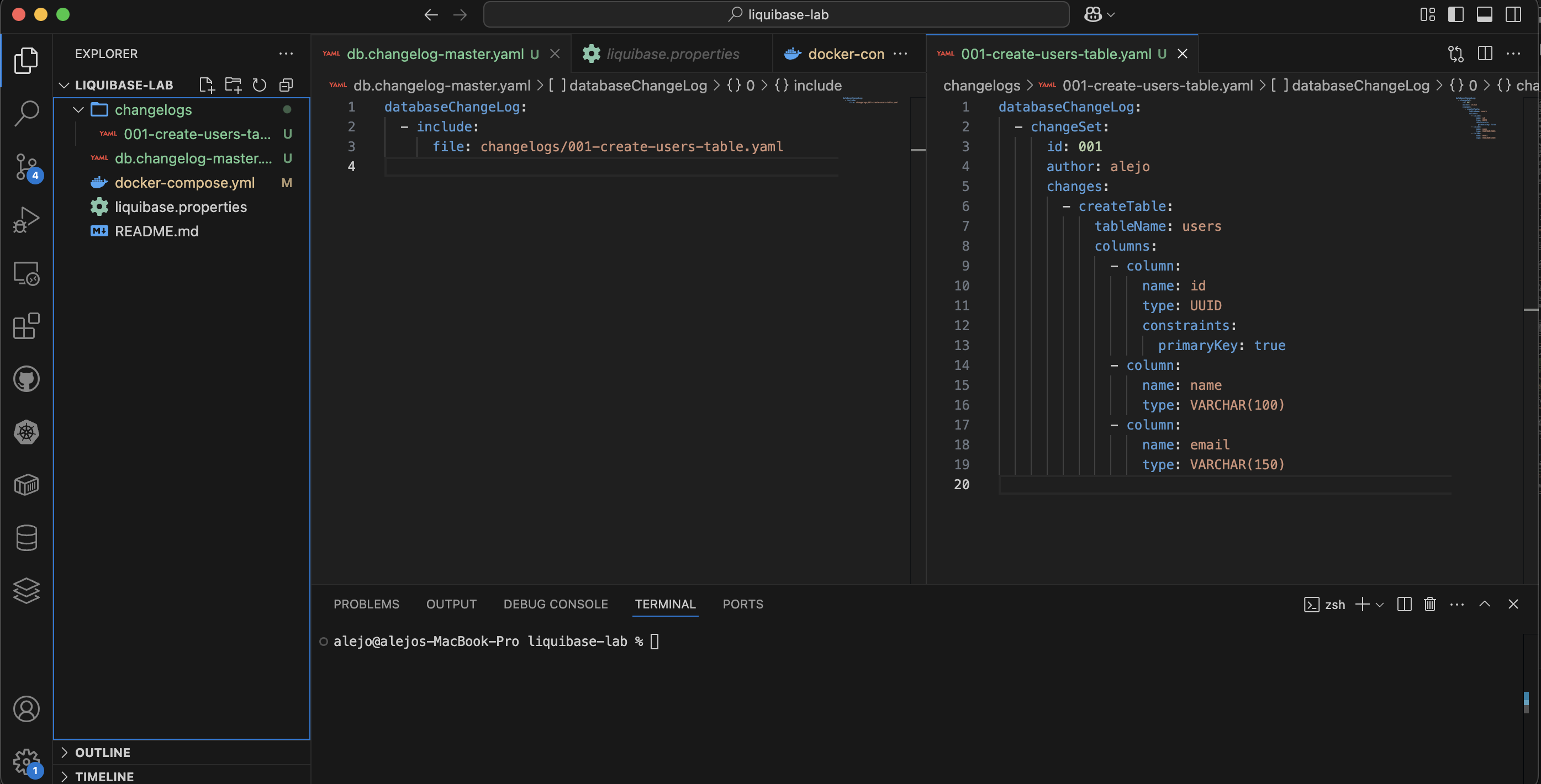Split the terminal
This screenshot has width=1541, height=784.
coord(1404,604)
